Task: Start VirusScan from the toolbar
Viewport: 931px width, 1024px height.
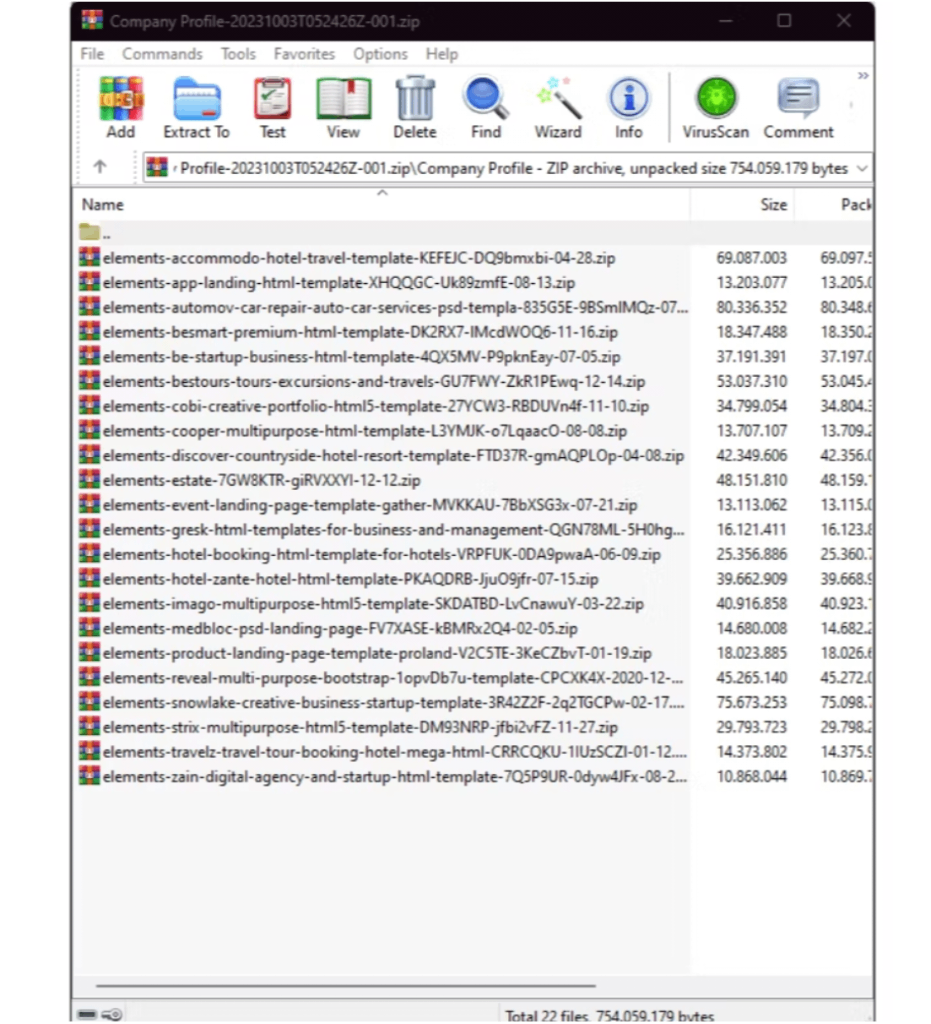Action: 715,108
